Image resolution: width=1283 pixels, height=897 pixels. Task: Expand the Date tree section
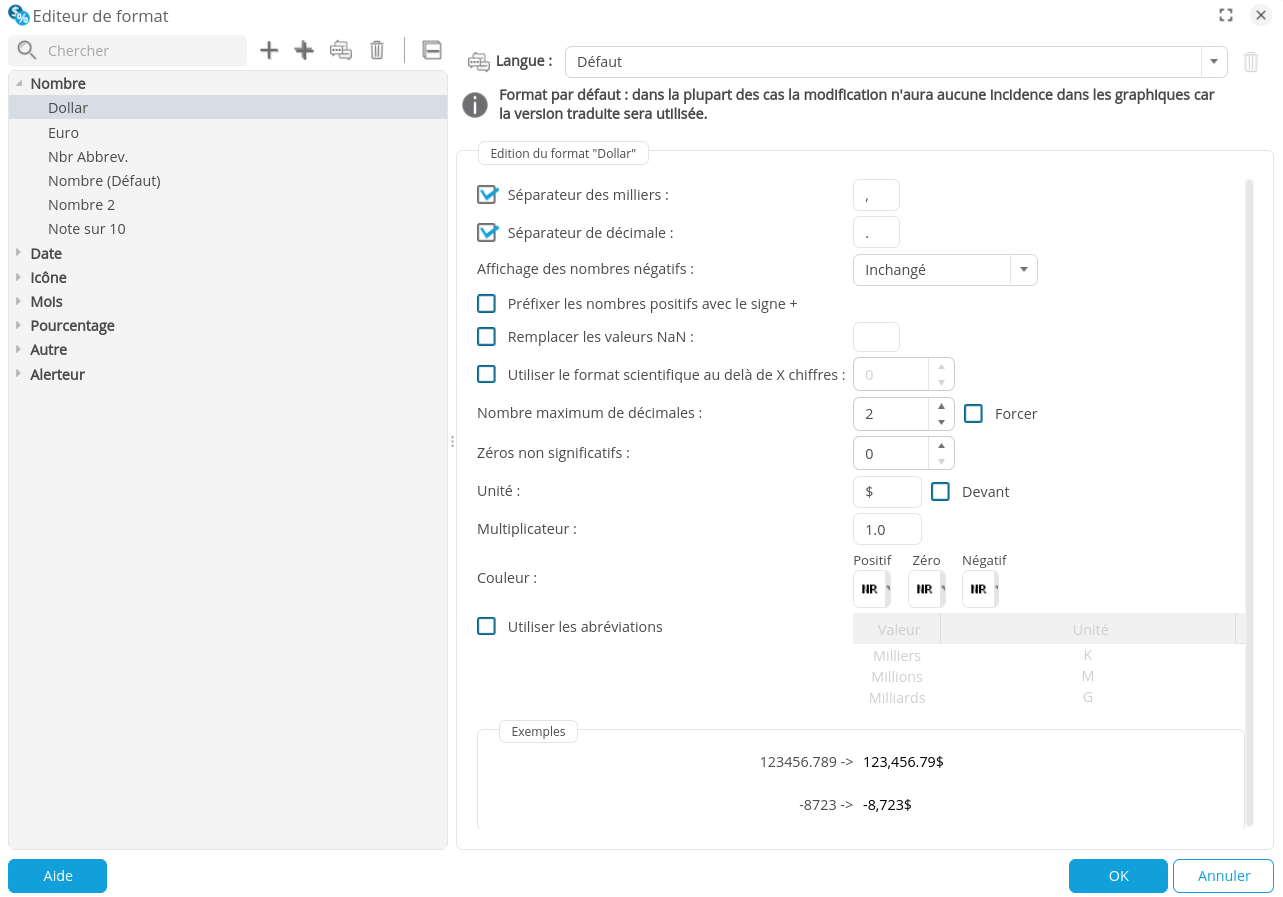20,253
